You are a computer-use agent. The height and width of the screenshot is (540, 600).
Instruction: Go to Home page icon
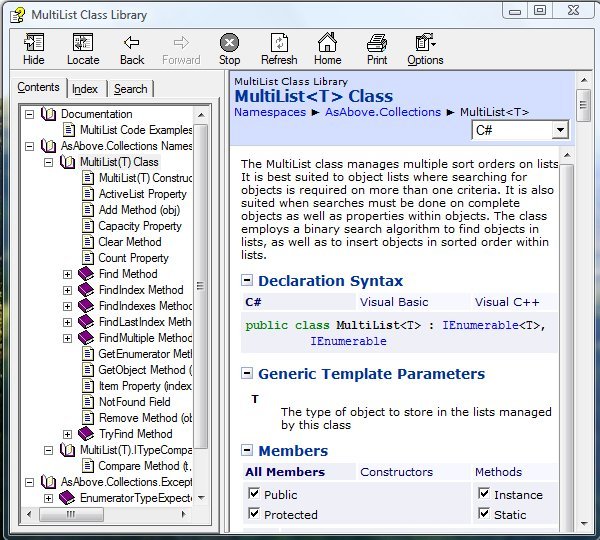328,42
